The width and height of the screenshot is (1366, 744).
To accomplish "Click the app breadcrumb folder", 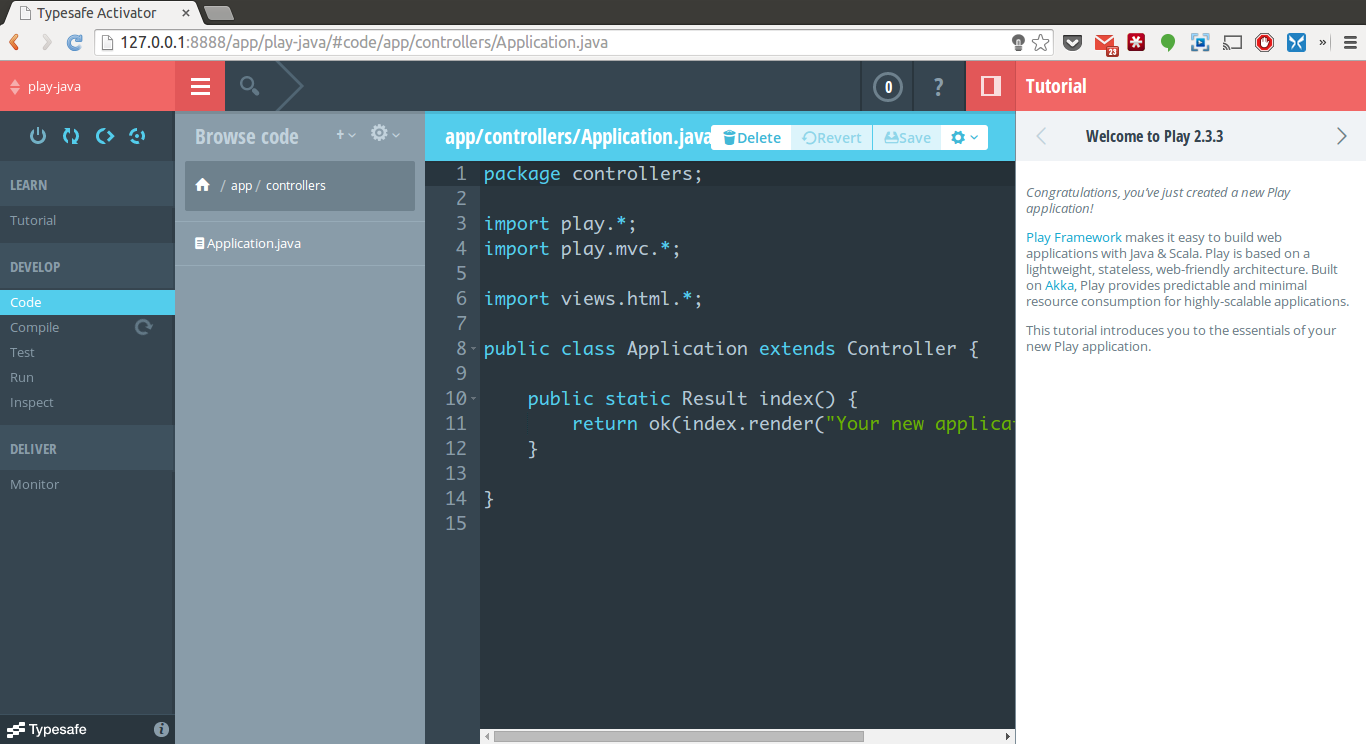I will coord(241,186).
